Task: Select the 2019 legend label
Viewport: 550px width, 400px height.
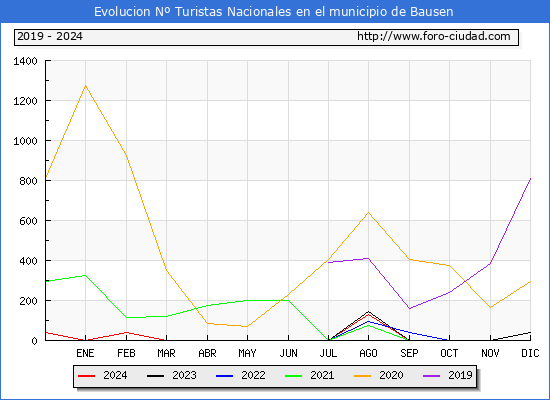Action: click(x=460, y=375)
